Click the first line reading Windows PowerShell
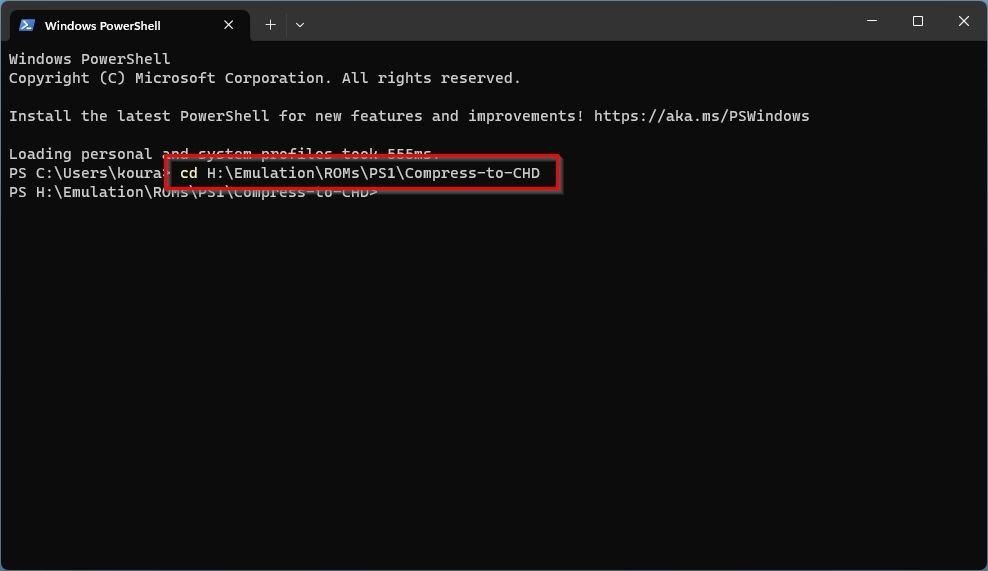Screen dimensions: 988x571 (x=89, y=59)
